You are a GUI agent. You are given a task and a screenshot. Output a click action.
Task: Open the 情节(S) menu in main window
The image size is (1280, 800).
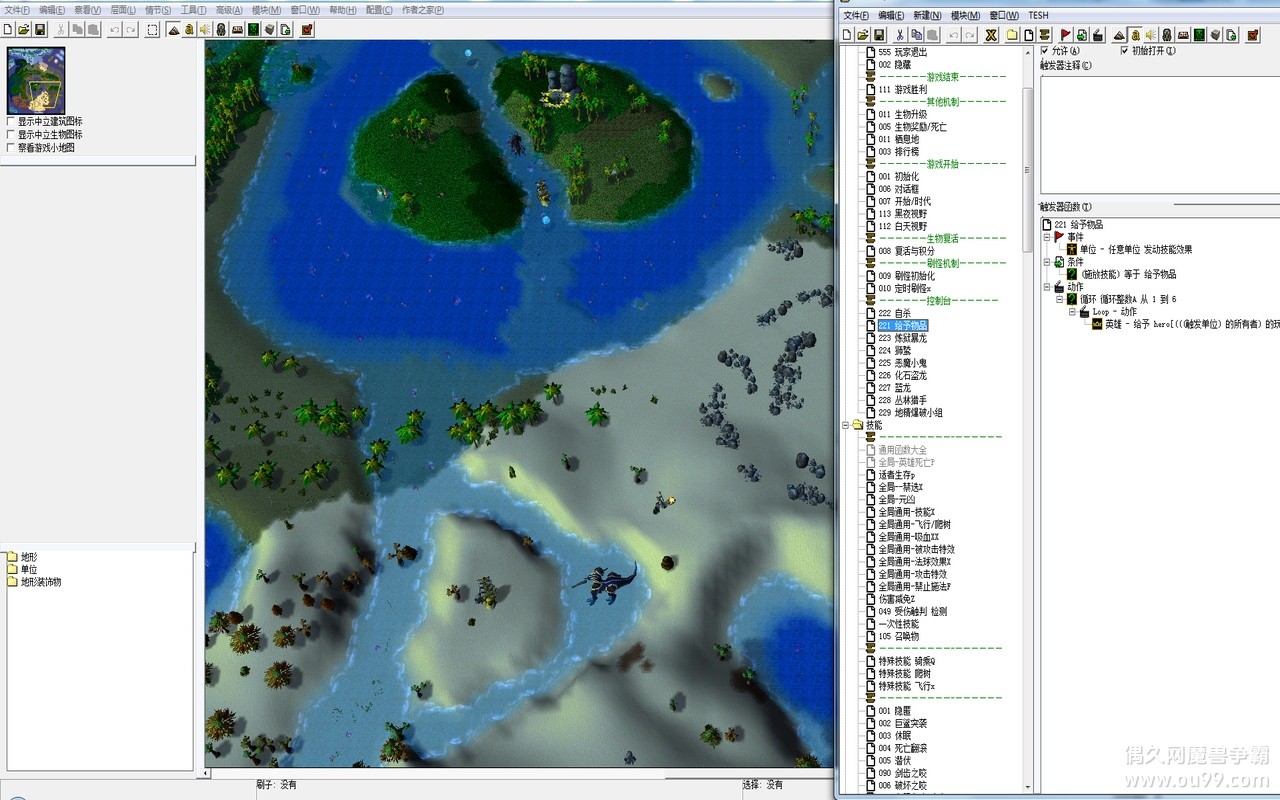[158, 10]
